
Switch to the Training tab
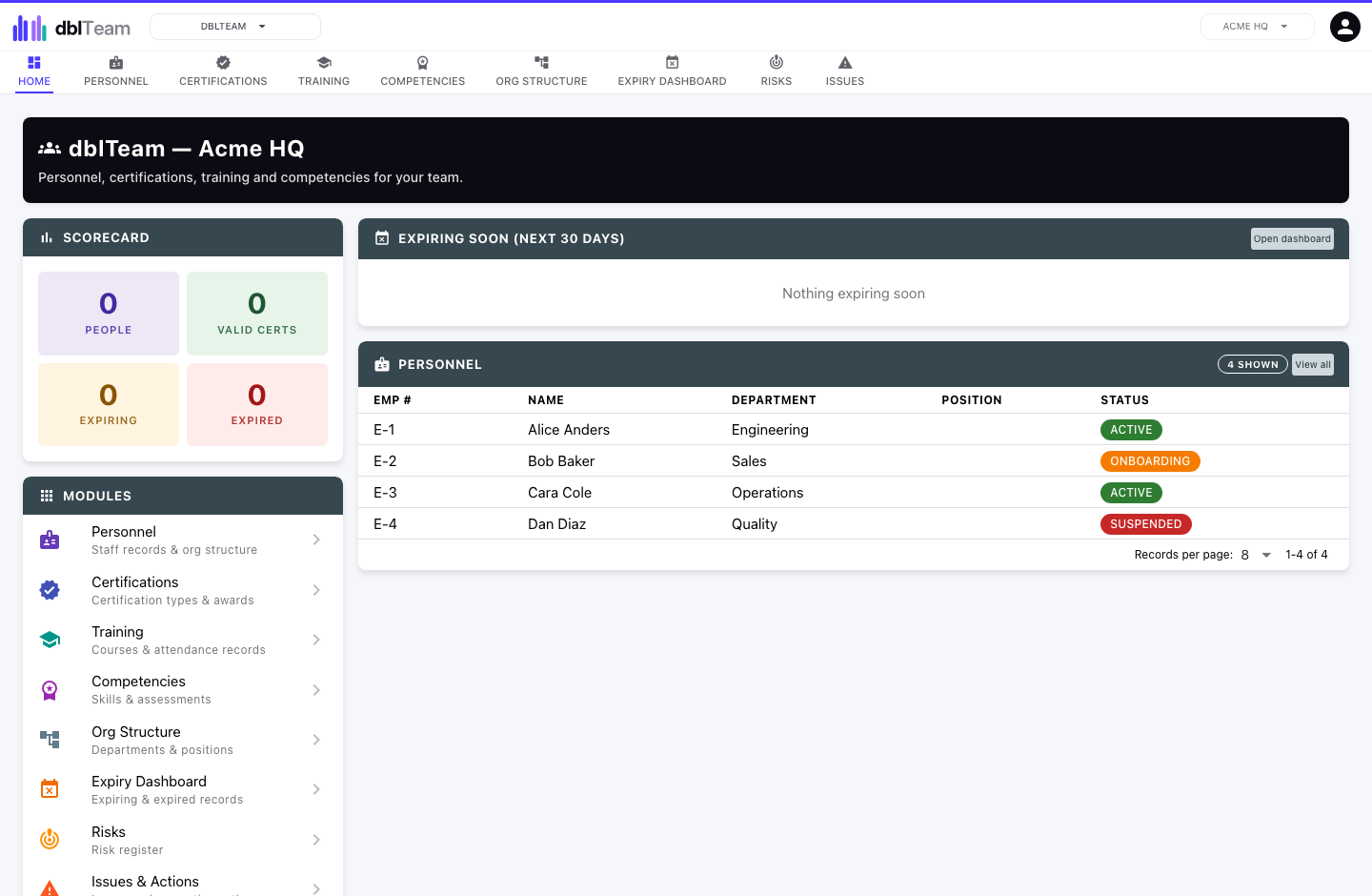(x=324, y=71)
